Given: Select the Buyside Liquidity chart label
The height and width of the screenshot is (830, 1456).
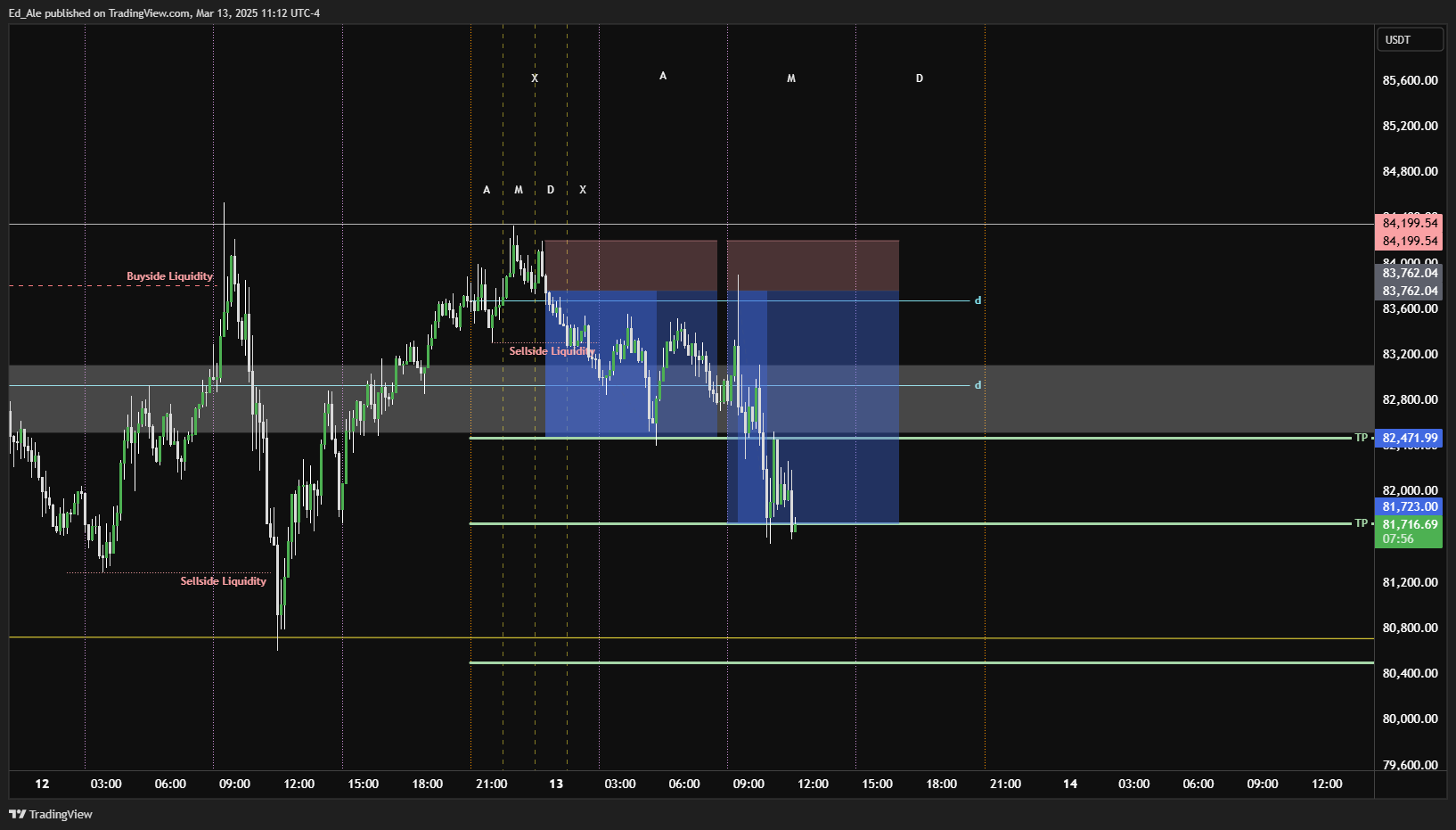Looking at the screenshot, I should click(x=169, y=276).
